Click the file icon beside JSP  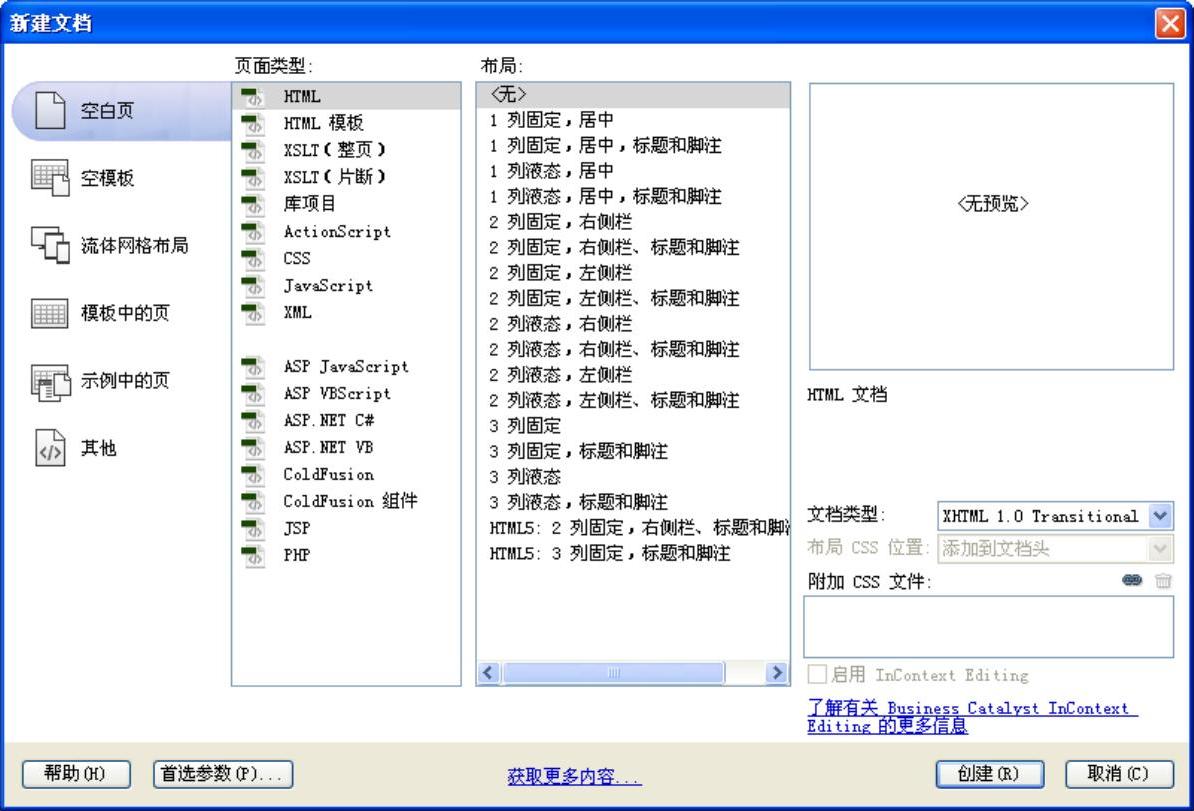[253, 528]
